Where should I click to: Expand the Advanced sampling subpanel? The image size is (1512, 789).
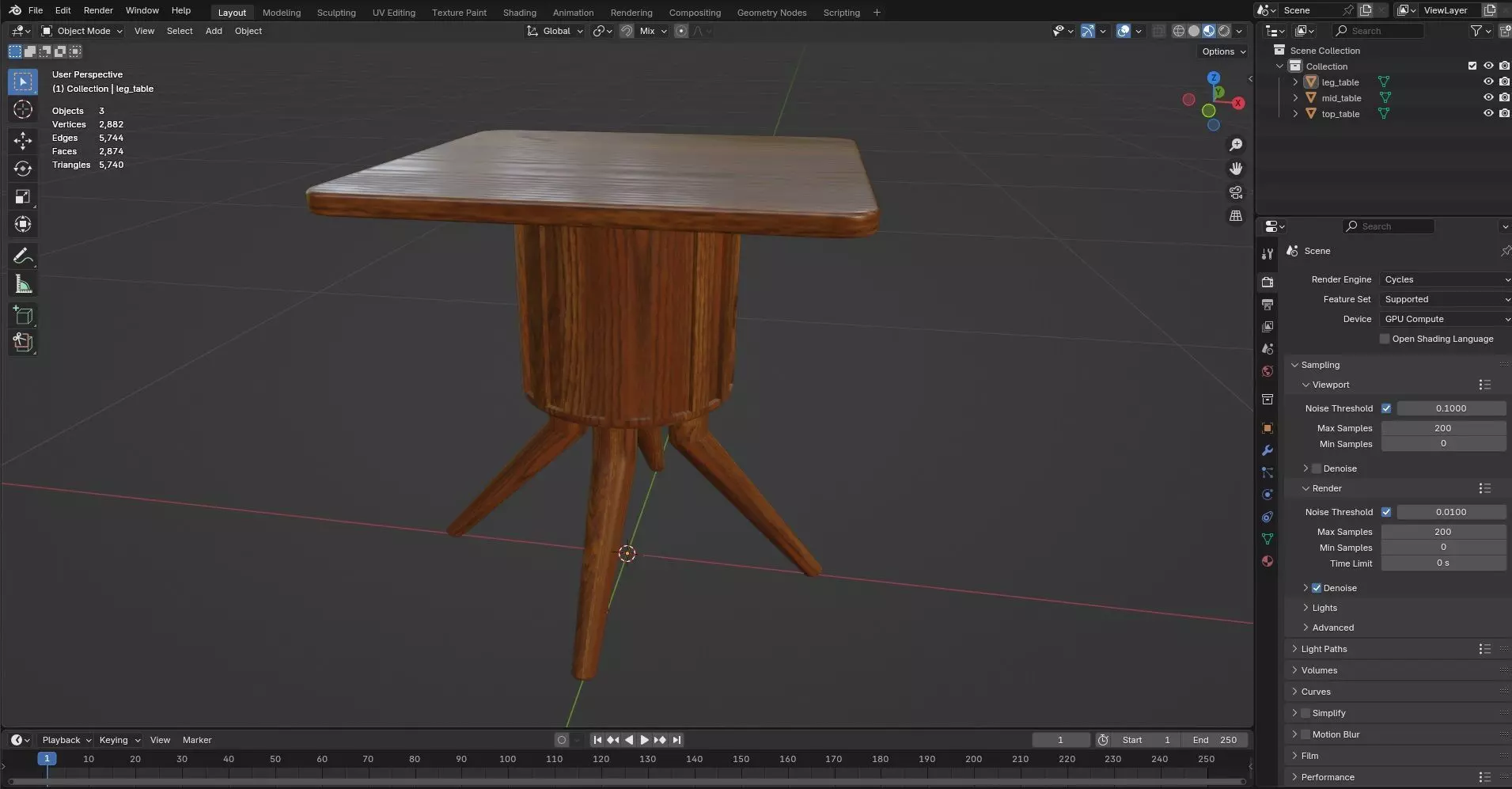coord(1332,628)
